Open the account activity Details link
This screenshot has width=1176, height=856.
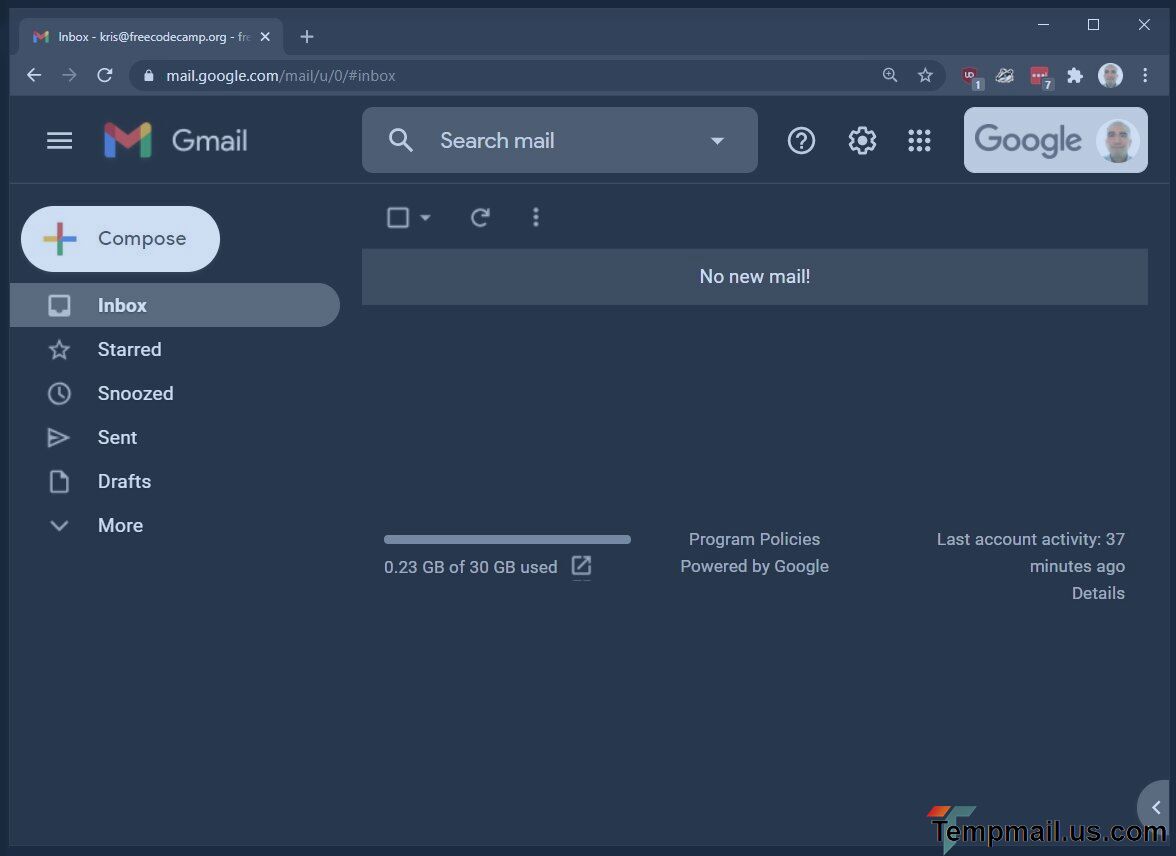[1097, 593]
